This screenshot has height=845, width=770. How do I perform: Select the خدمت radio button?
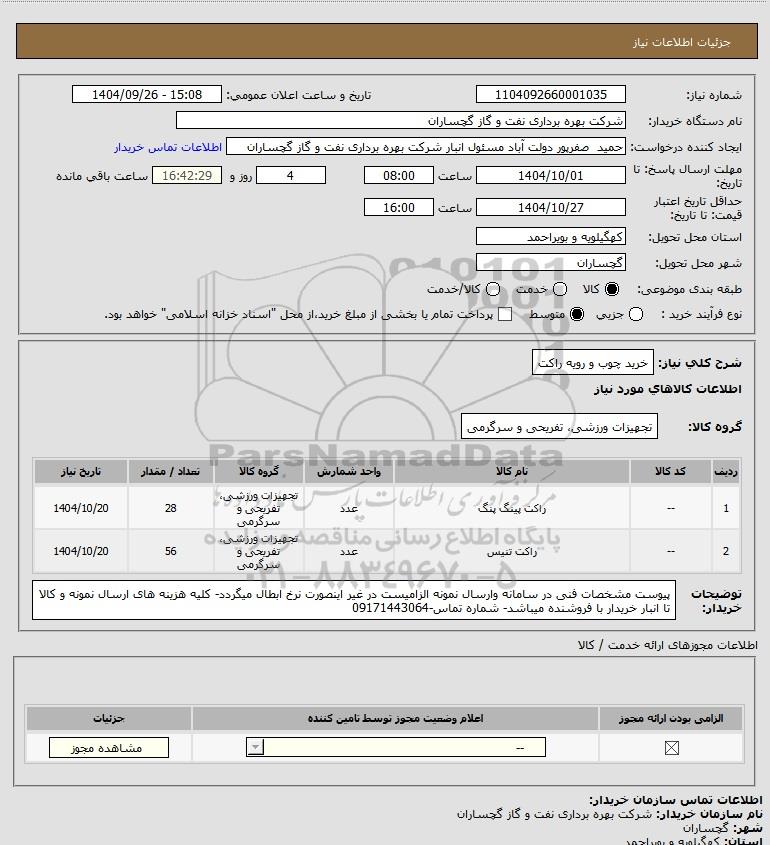coord(560,289)
